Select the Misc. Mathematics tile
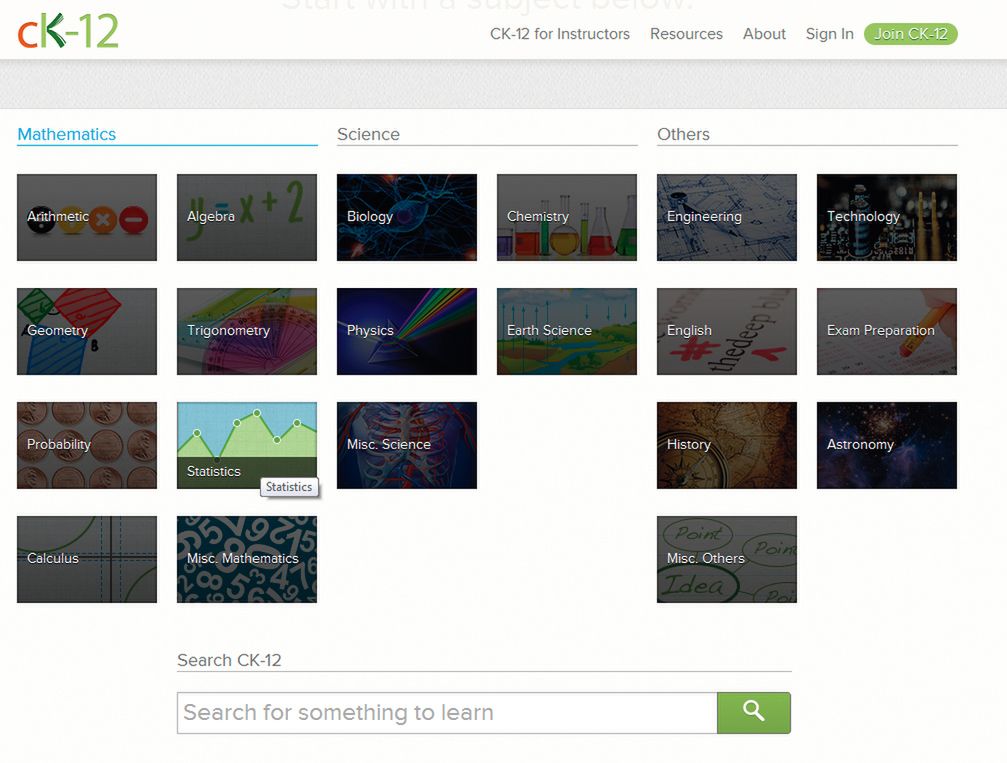The width and height of the screenshot is (1007, 763). 247,559
